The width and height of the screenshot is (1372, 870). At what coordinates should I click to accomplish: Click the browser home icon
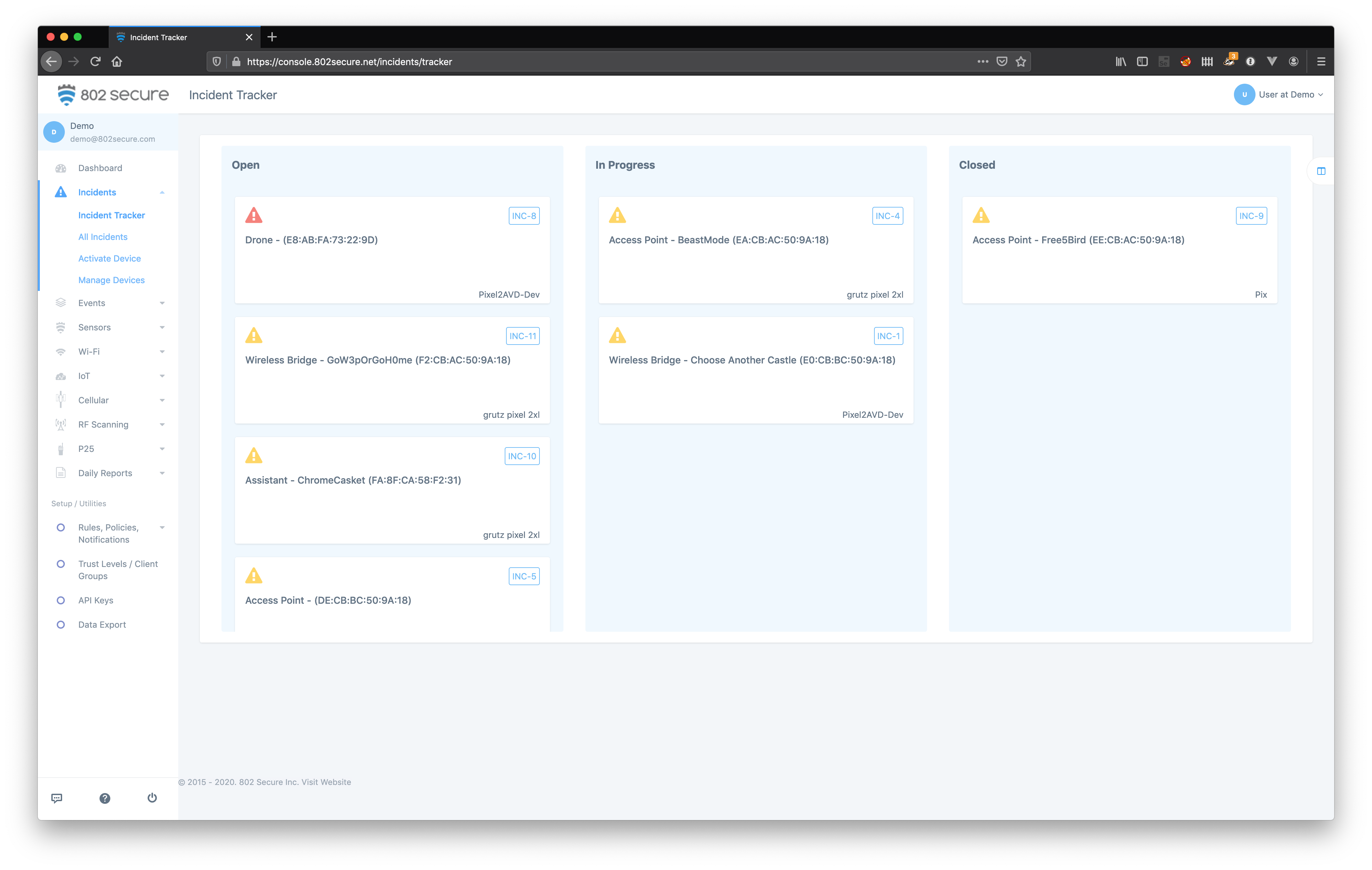(117, 61)
